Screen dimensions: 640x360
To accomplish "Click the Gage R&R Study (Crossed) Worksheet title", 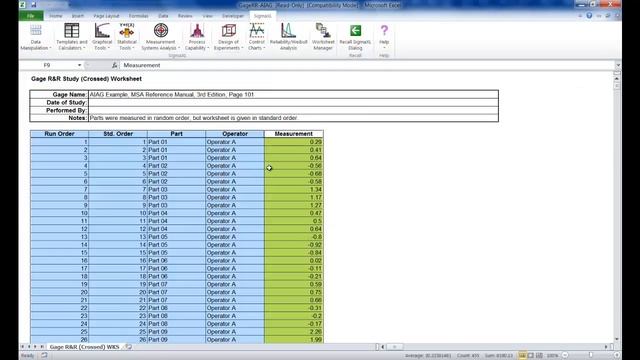I will (x=87, y=79).
